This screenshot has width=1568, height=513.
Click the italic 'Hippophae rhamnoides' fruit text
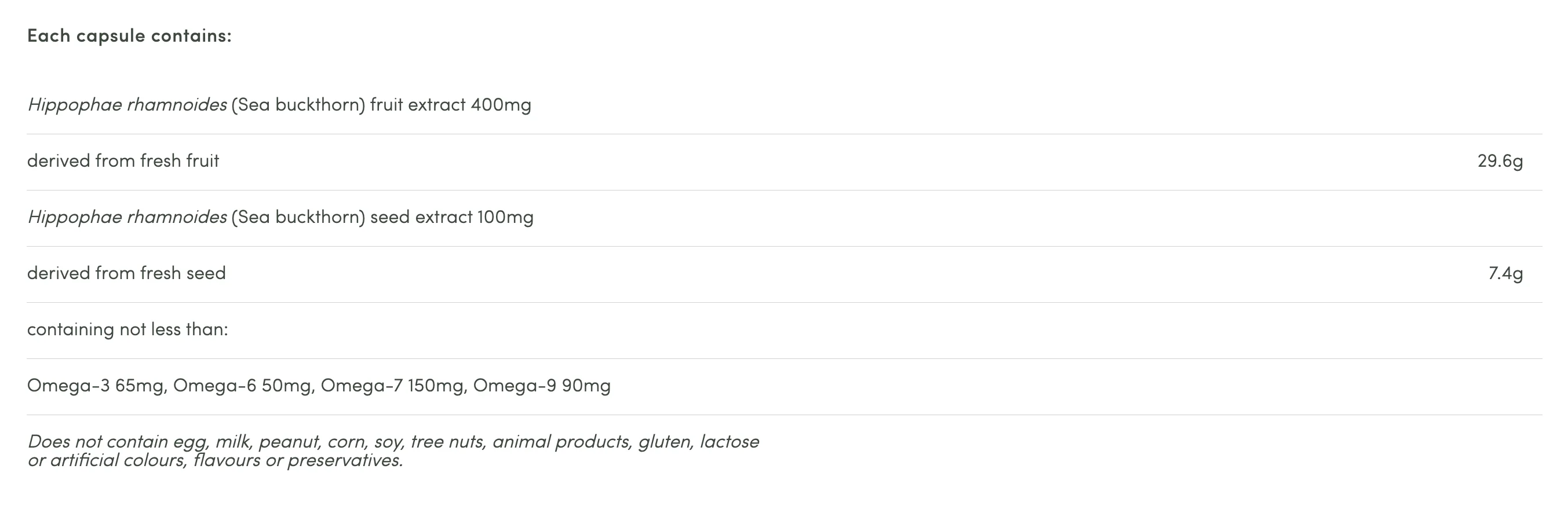point(127,105)
